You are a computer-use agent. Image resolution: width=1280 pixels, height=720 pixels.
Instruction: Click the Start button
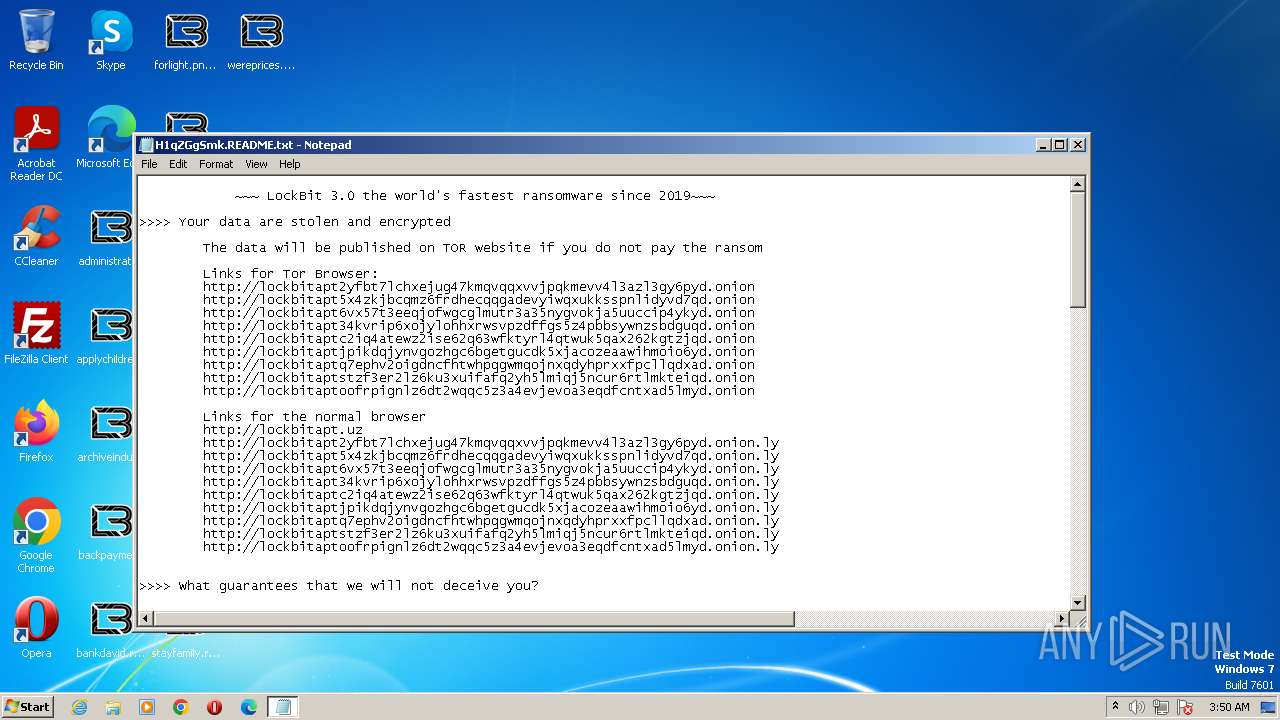(28, 706)
